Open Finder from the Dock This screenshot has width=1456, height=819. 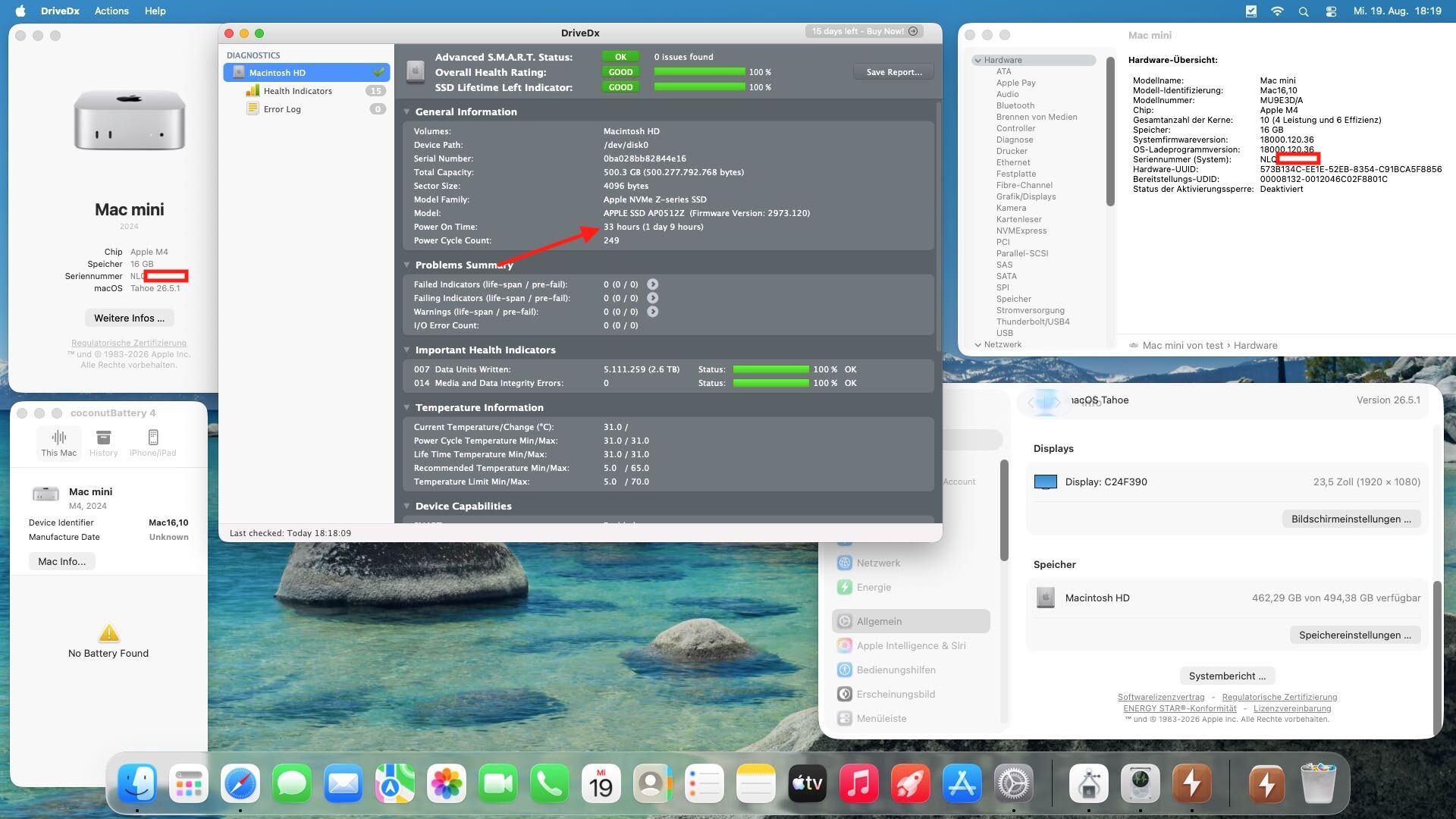(x=137, y=783)
